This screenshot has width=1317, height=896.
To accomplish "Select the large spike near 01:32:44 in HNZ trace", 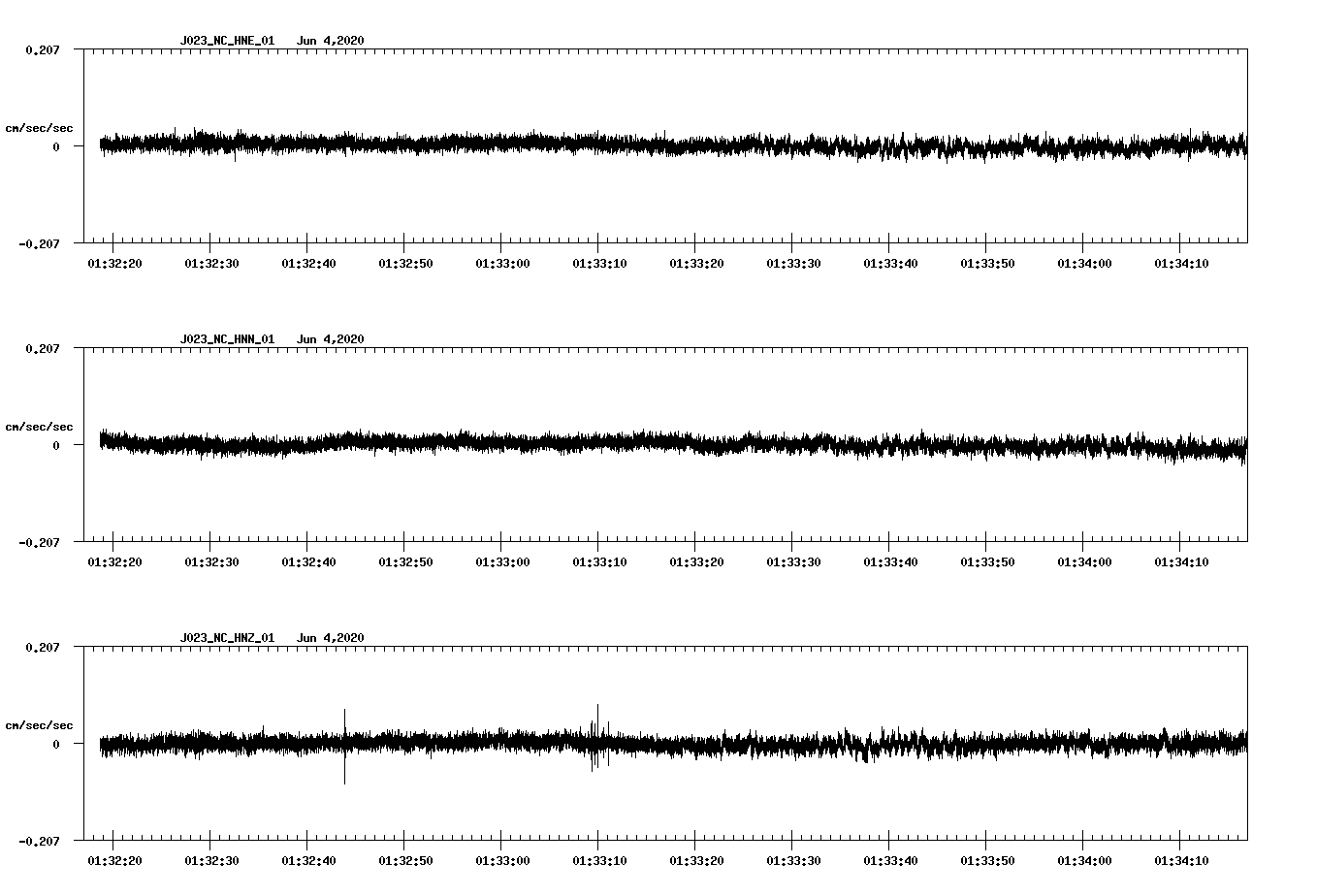I will click(x=344, y=745).
